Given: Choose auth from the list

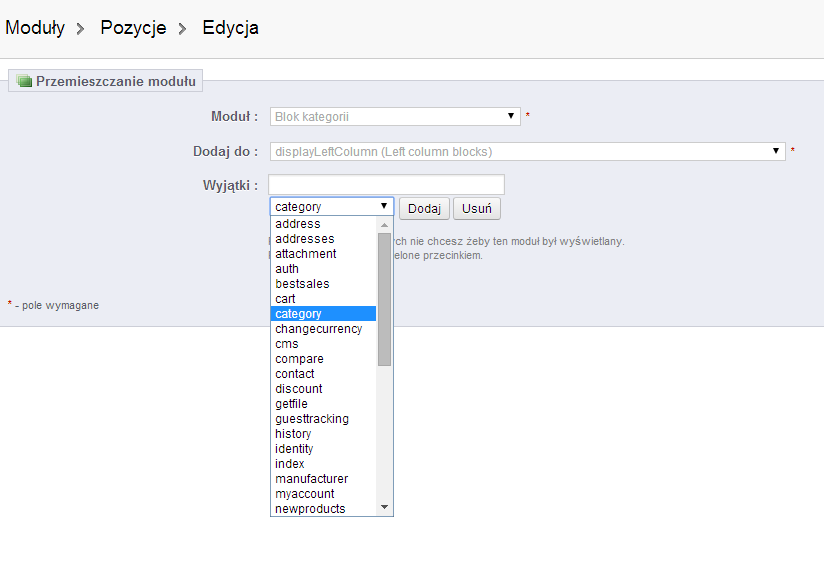Looking at the screenshot, I should pos(324,269).
